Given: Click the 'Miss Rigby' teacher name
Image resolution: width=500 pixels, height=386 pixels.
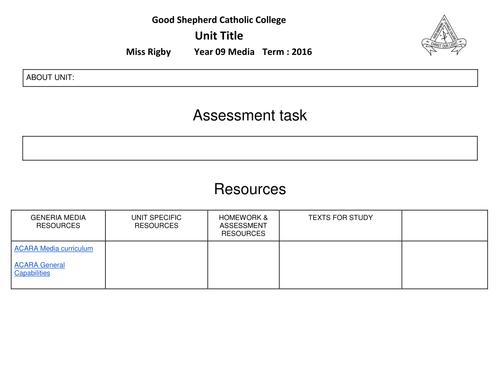Looking at the screenshot, I should click(148, 52).
